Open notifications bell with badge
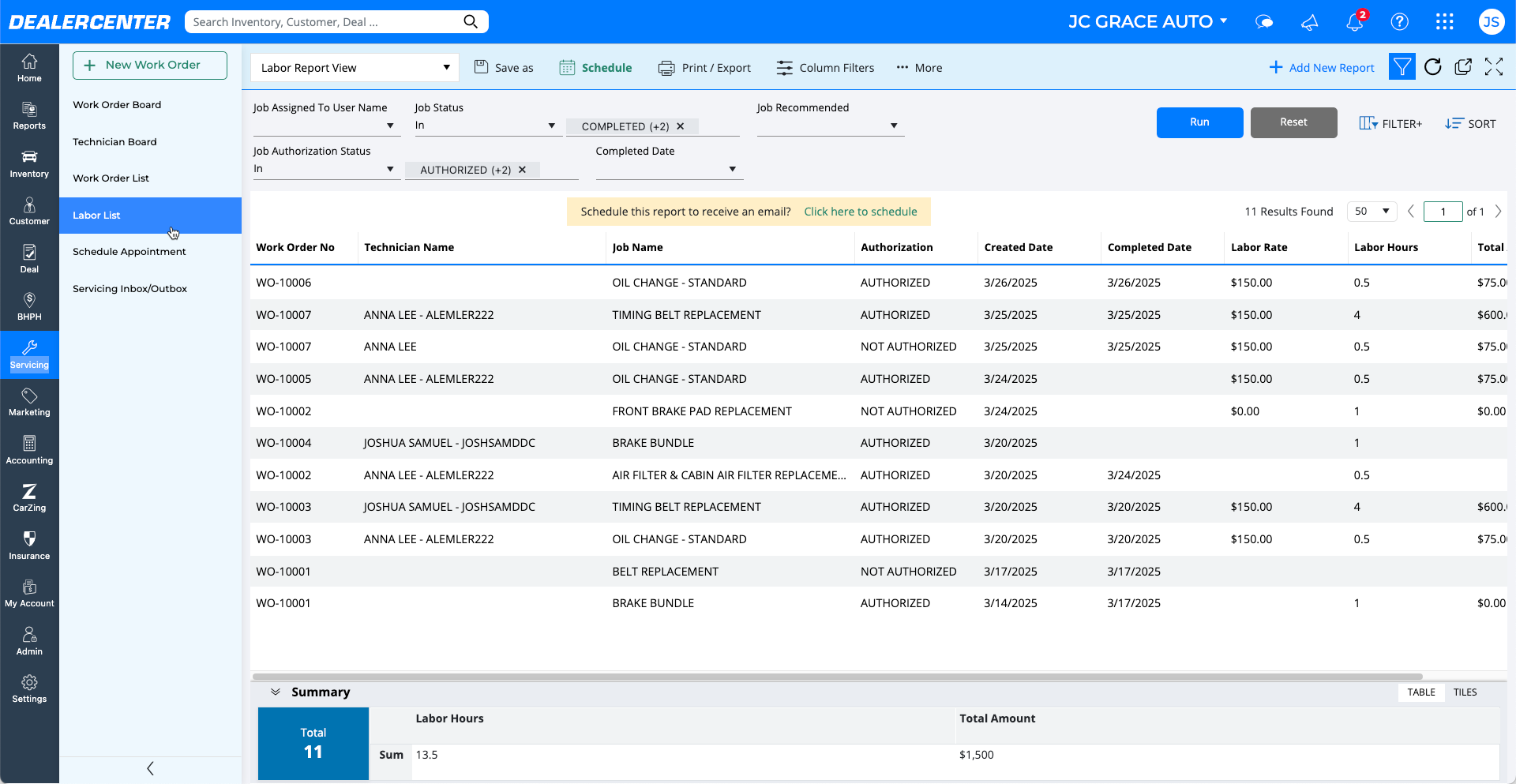The image size is (1516, 784). [x=1356, y=21]
